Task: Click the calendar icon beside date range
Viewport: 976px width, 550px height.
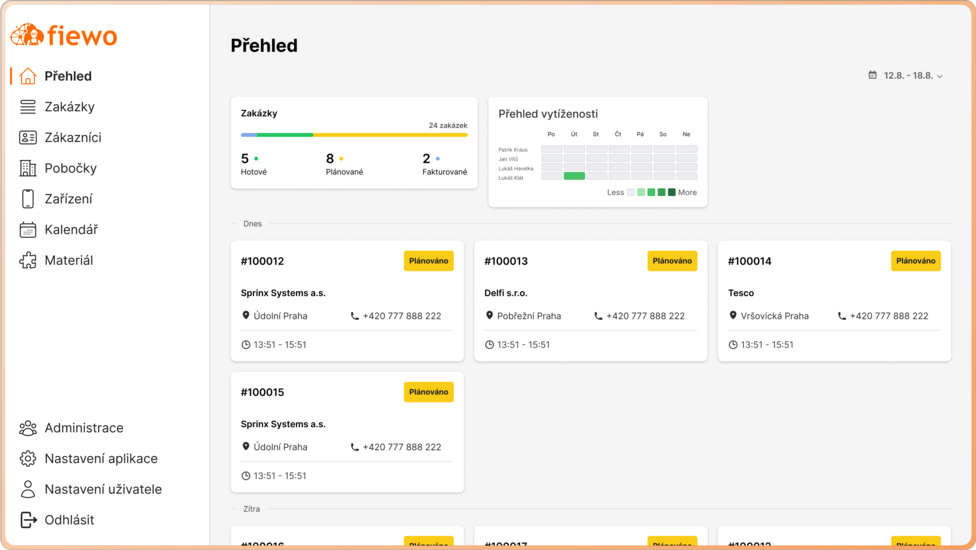Action: [x=873, y=75]
